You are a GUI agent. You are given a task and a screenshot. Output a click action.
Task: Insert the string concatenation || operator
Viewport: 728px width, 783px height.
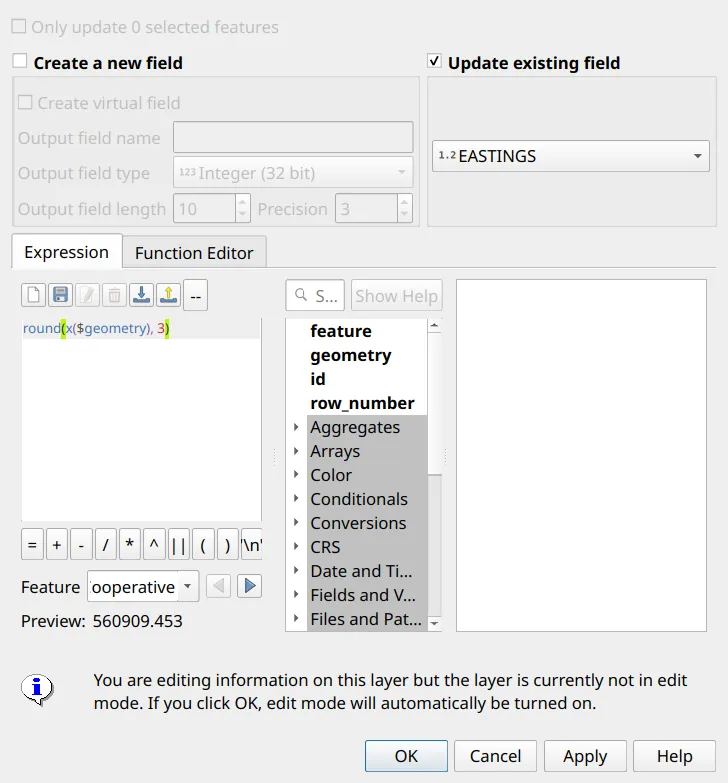pos(178,544)
